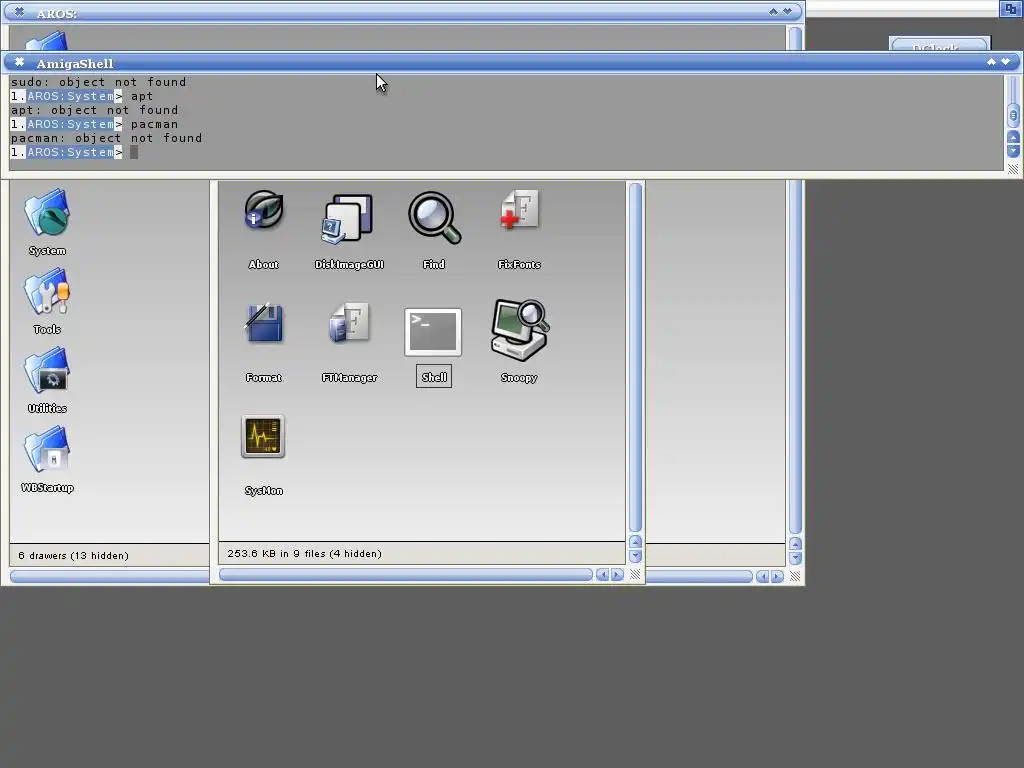Click System window scroll-right arrow
The height and width of the screenshot is (768, 1024).
(617, 575)
